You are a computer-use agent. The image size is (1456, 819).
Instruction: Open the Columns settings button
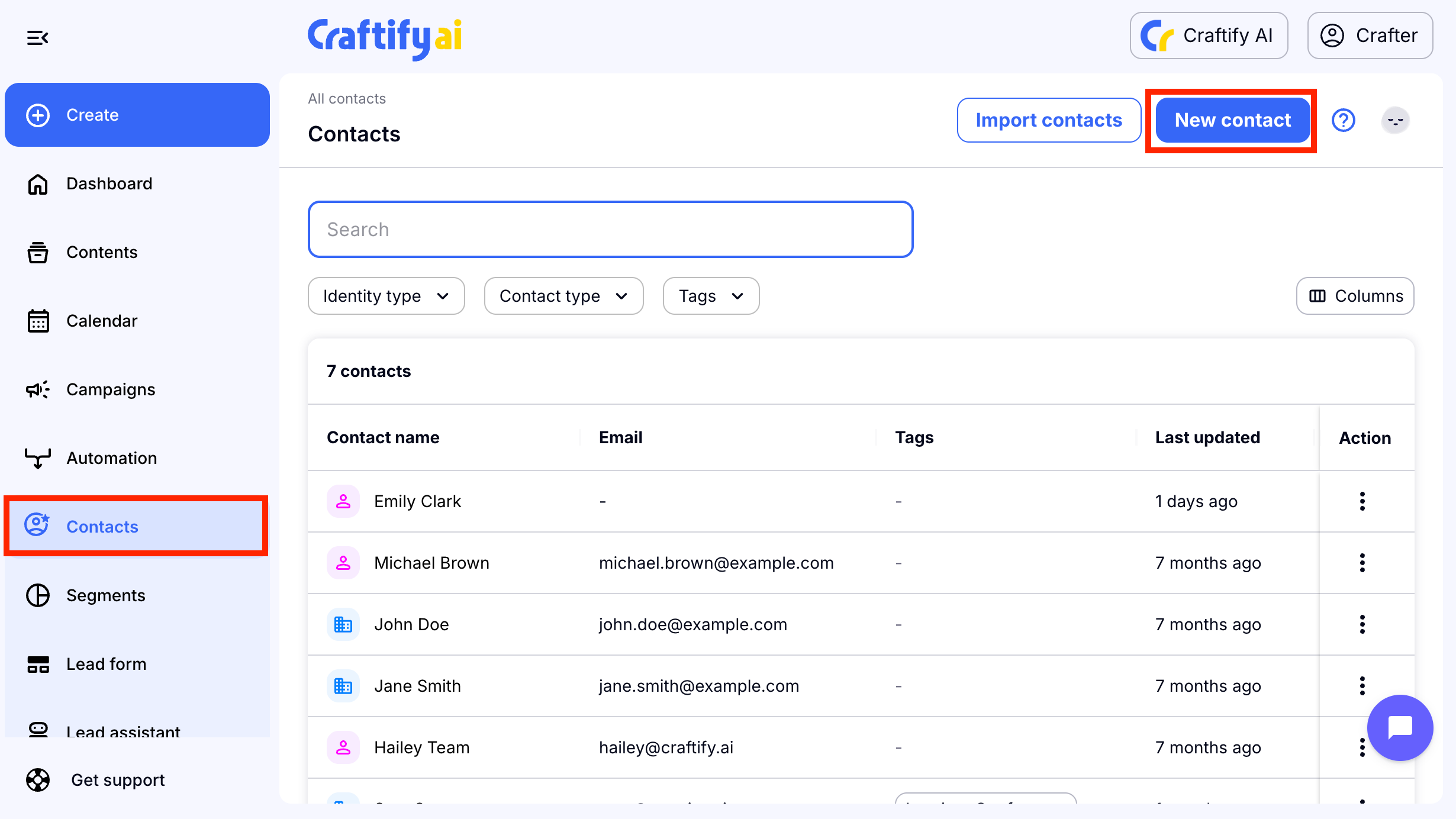1355,296
